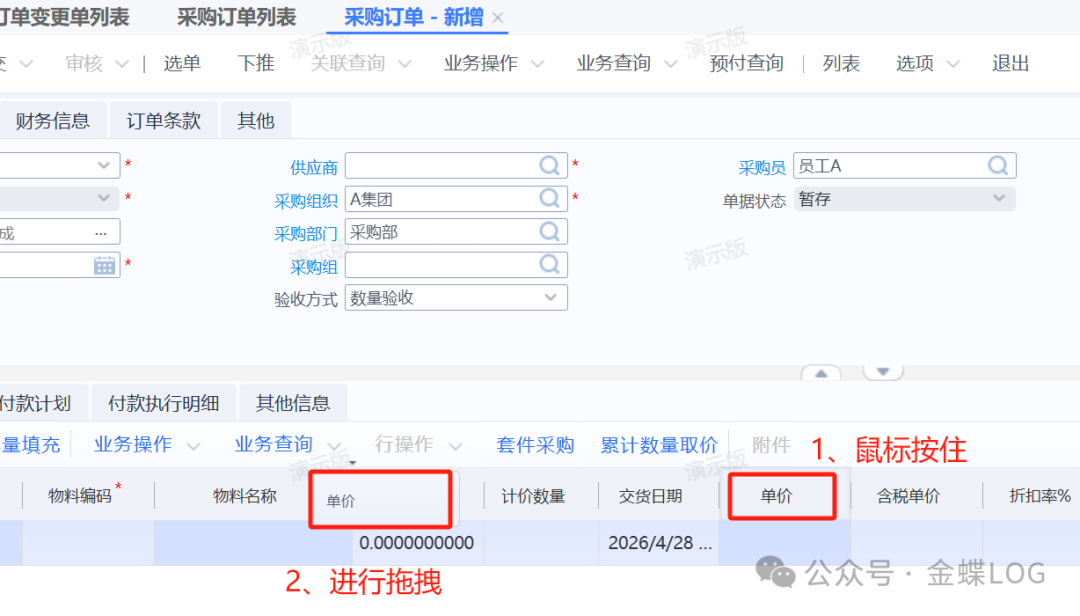Click the search icon in 采购部门 field
This screenshot has width=1080, height=616.
pyautogui.click(x=550, y=232)
